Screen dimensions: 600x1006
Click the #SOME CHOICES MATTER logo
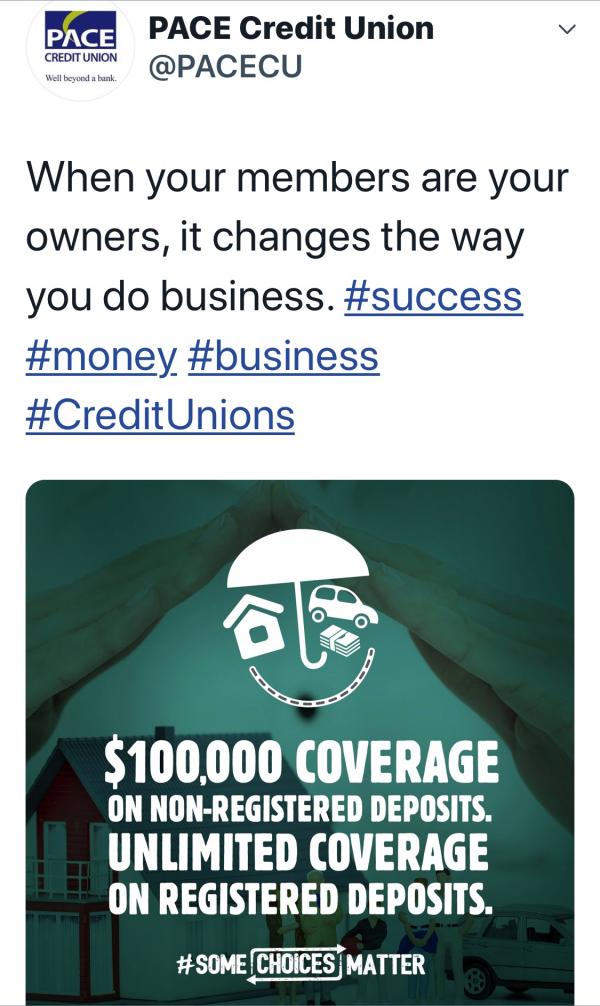[300, 964]
